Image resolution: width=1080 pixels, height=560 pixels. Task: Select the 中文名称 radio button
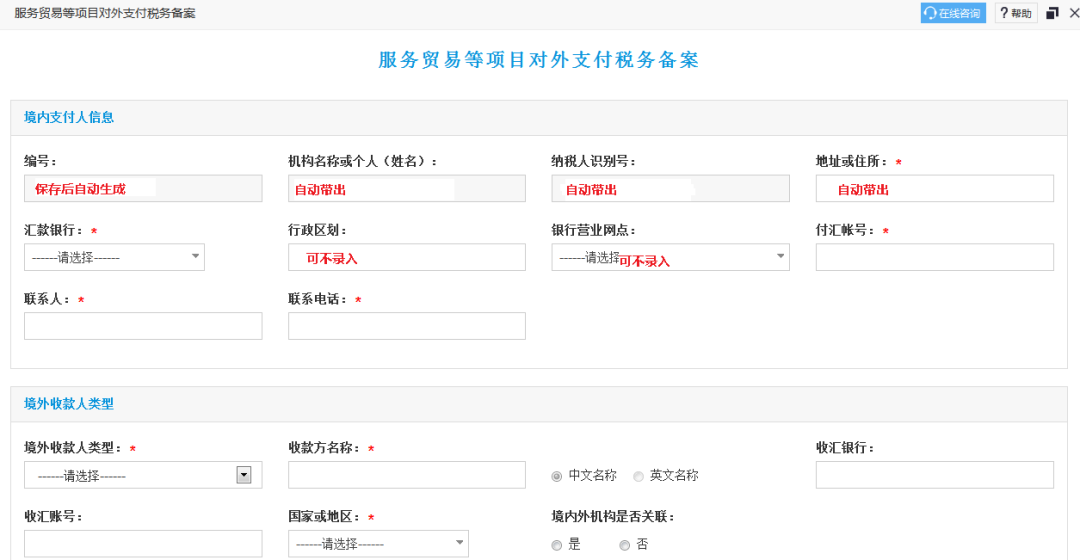557,477
